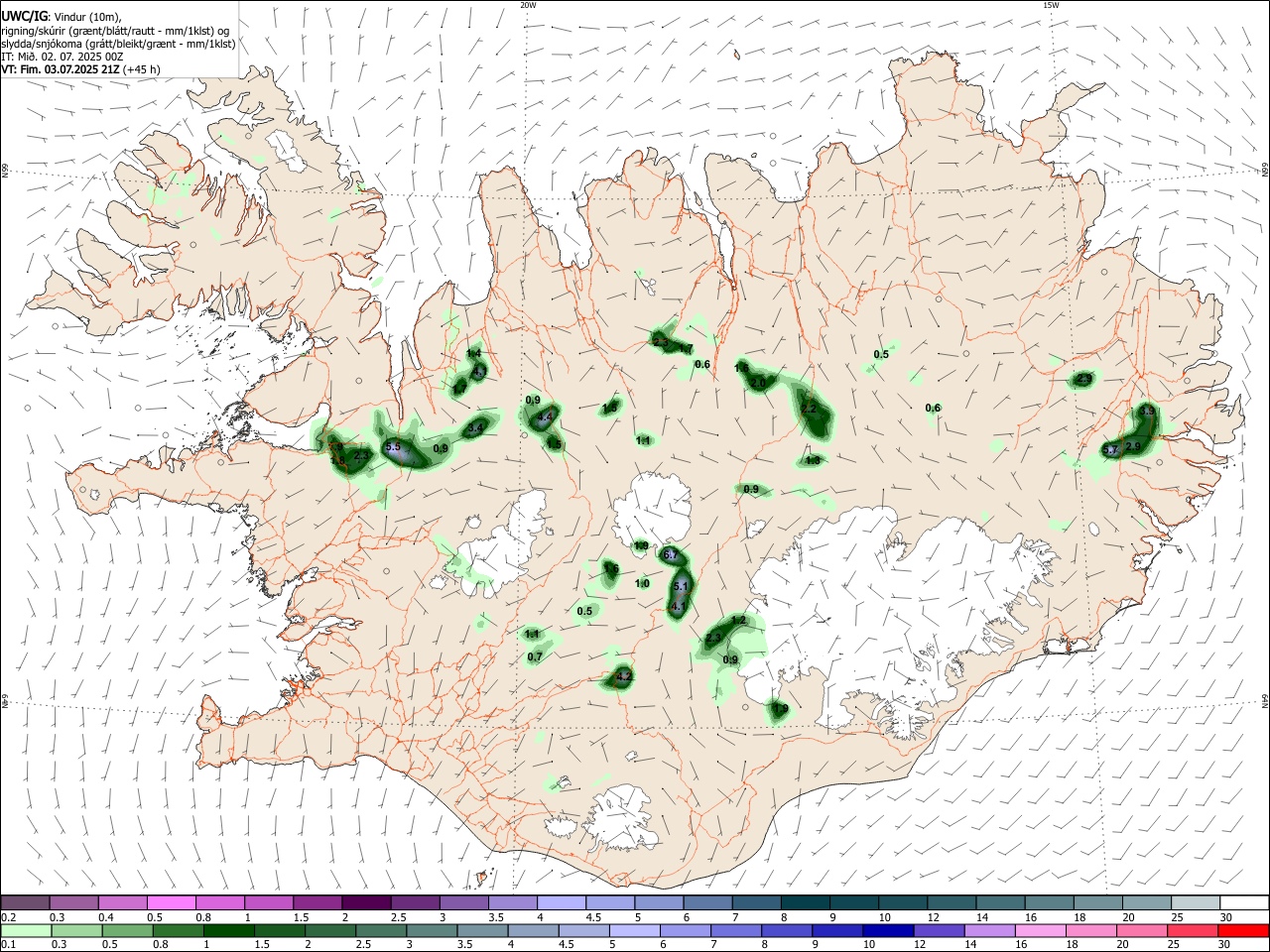Click the 2.9 precipitation value in the east
1270x952 pixels.
point(1133,446)
